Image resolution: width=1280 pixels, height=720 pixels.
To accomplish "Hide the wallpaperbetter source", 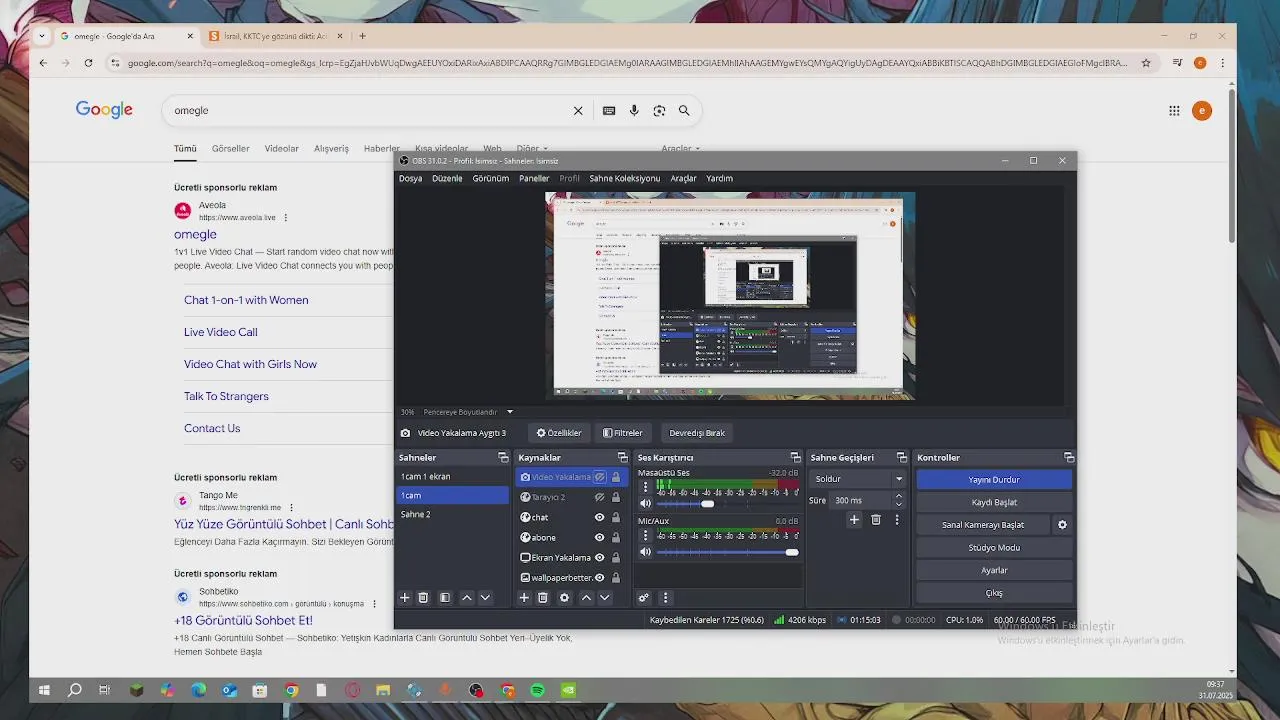I will (599, 577).
